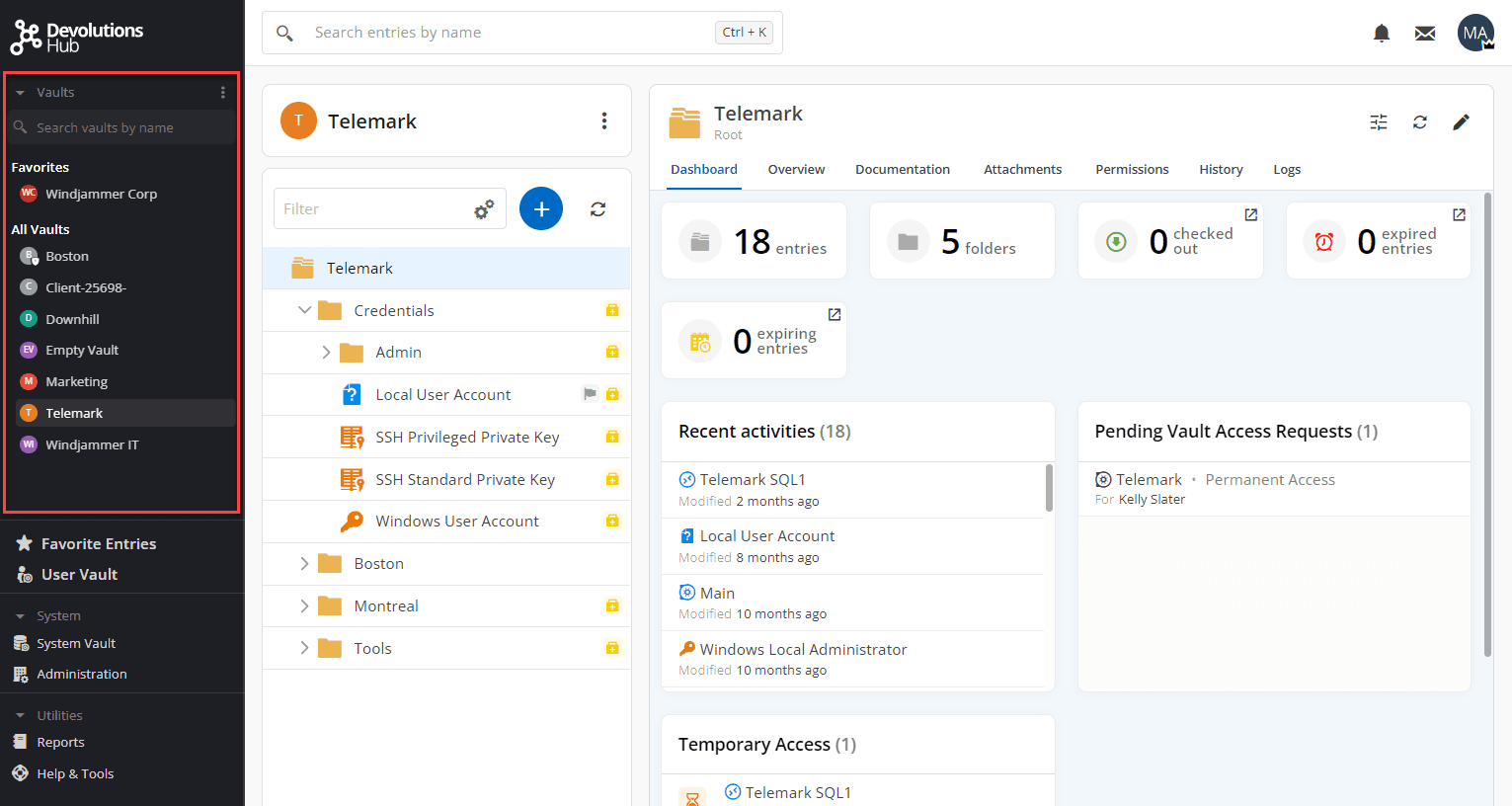Open checked out entries external link icon

tap(1250, 214)
